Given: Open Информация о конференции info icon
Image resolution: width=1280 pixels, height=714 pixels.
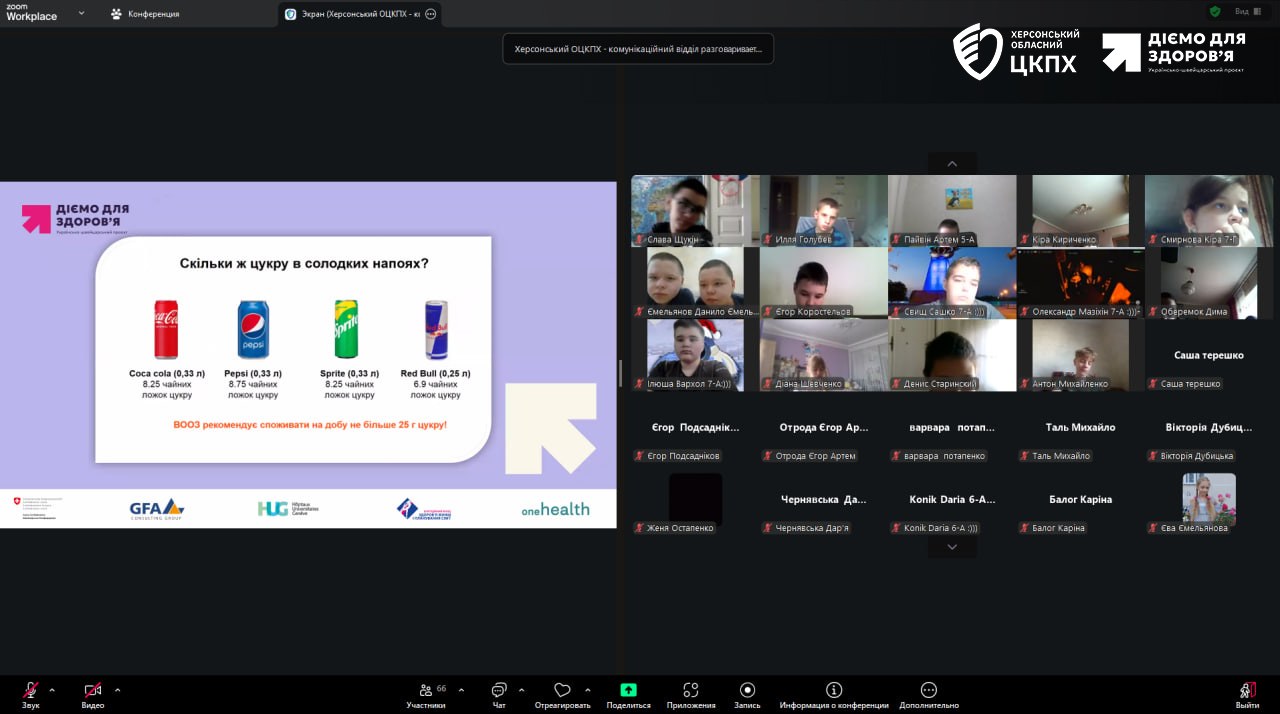Looking at the screenshot, I should tap(834, 690).
